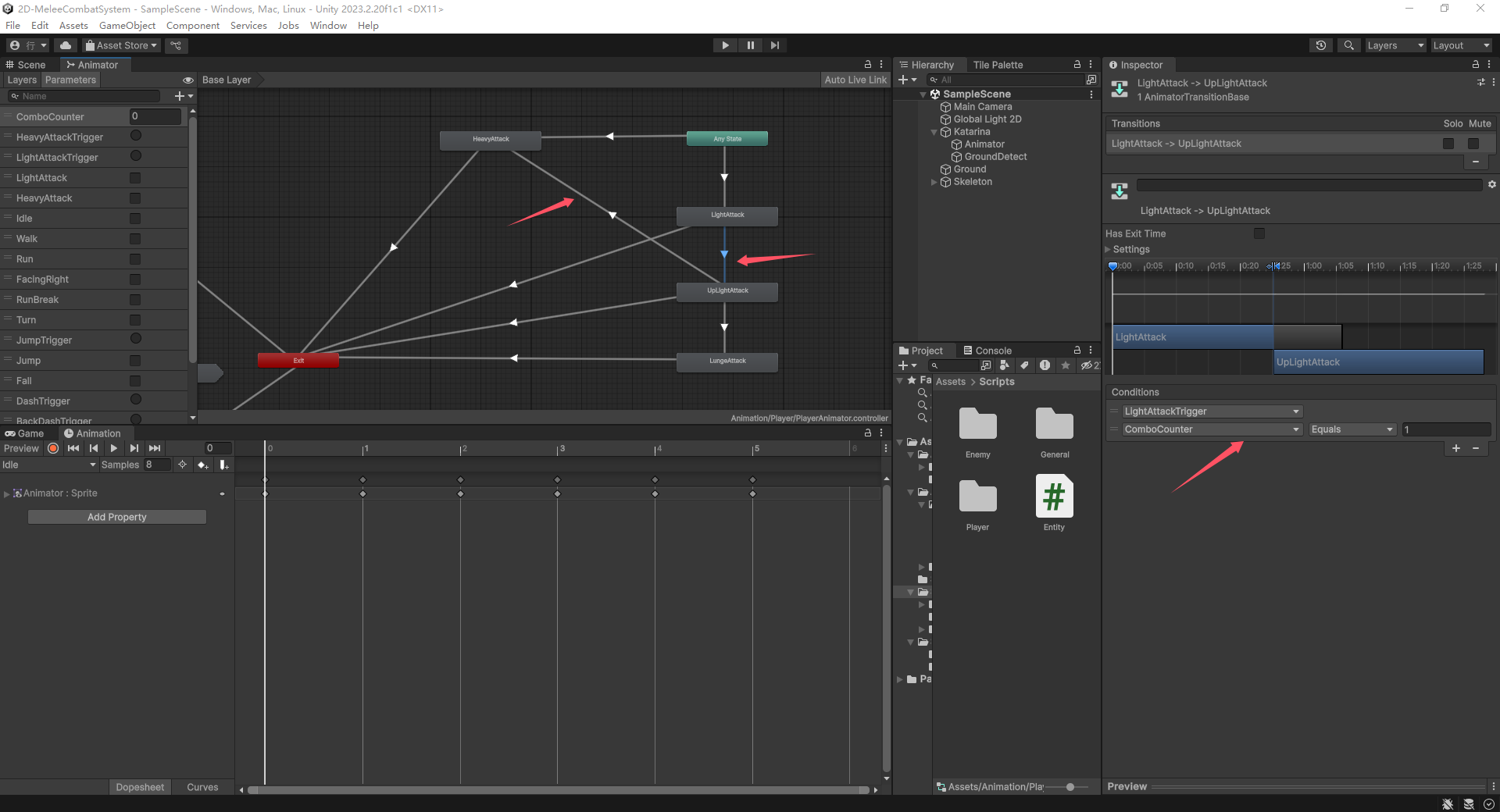
Task: Open Search by Type in Project toolbar
Action: pos(1004,365)
